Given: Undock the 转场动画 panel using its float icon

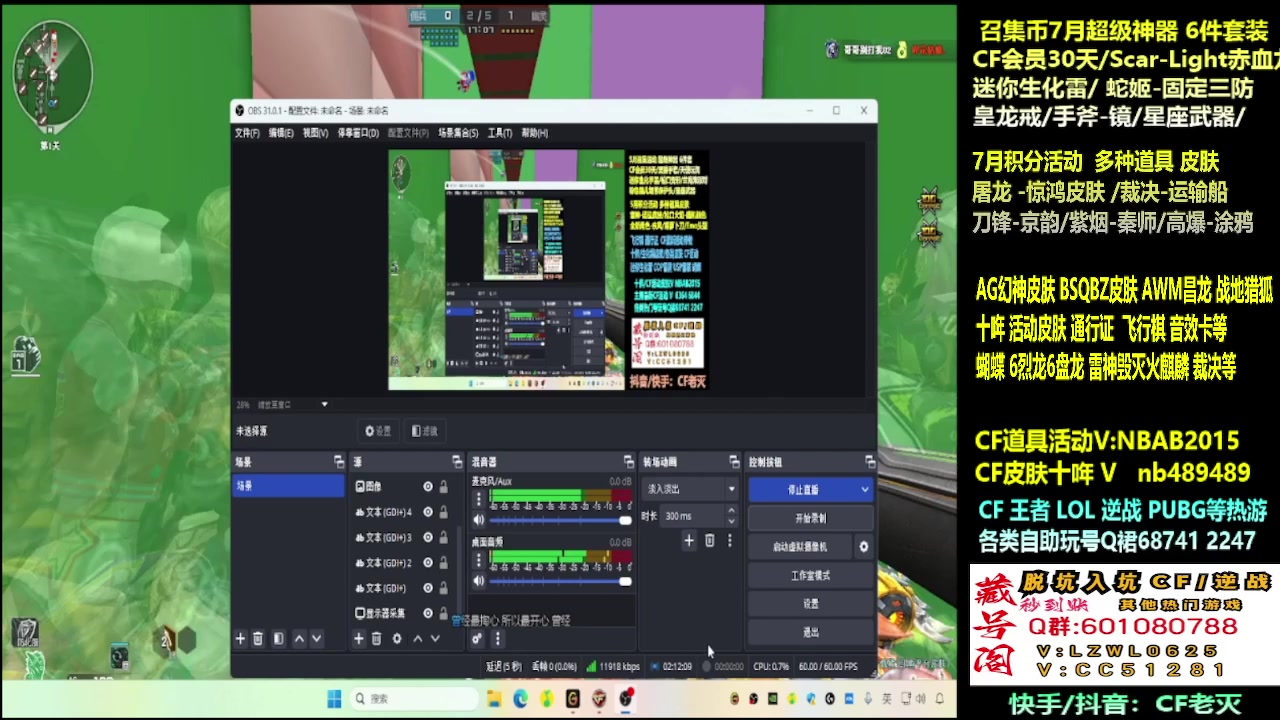Looking at the screenshot, I should pos(734,462).
